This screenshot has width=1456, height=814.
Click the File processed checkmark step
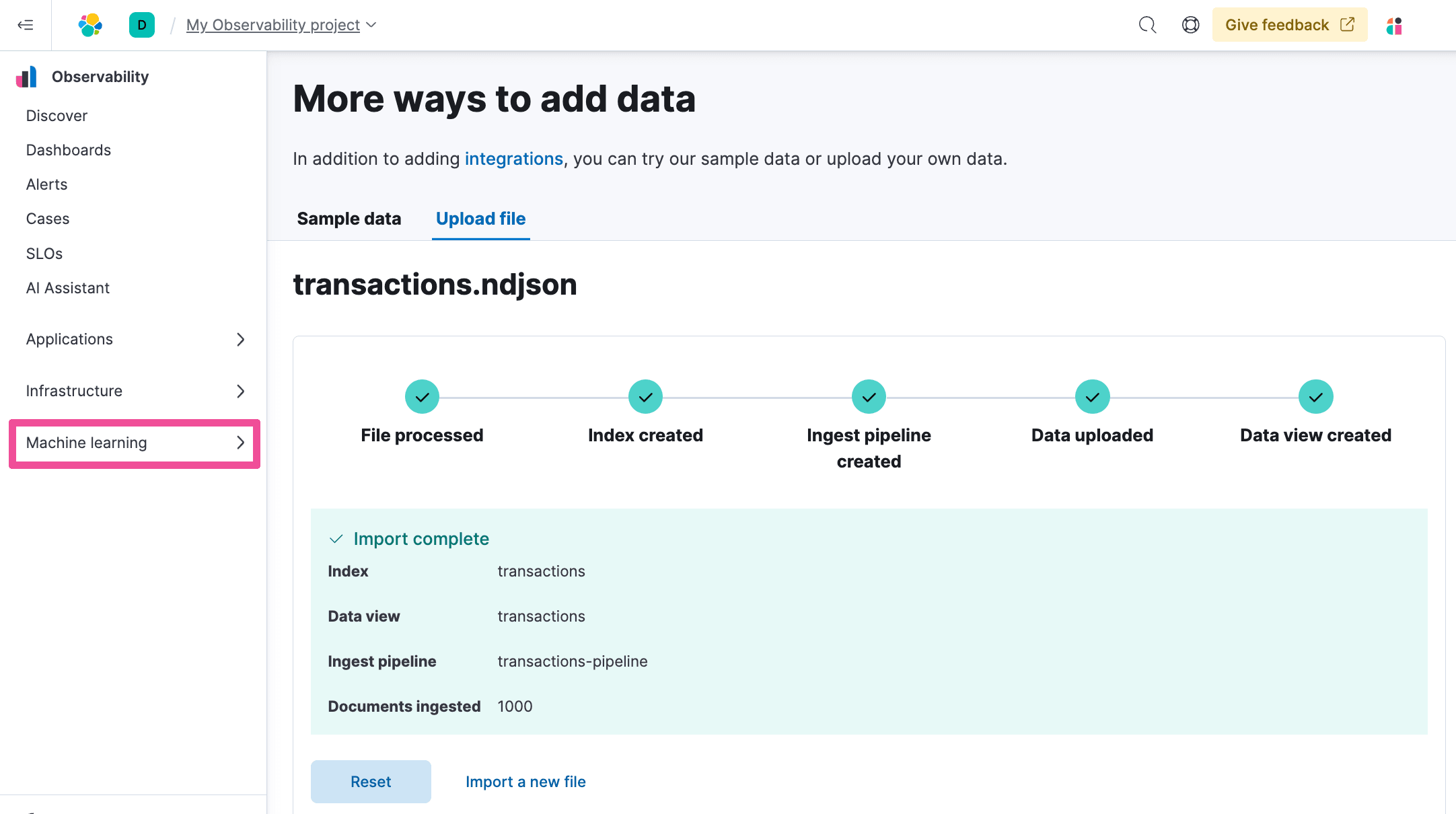pyautogui.click(x=422, y=397)
